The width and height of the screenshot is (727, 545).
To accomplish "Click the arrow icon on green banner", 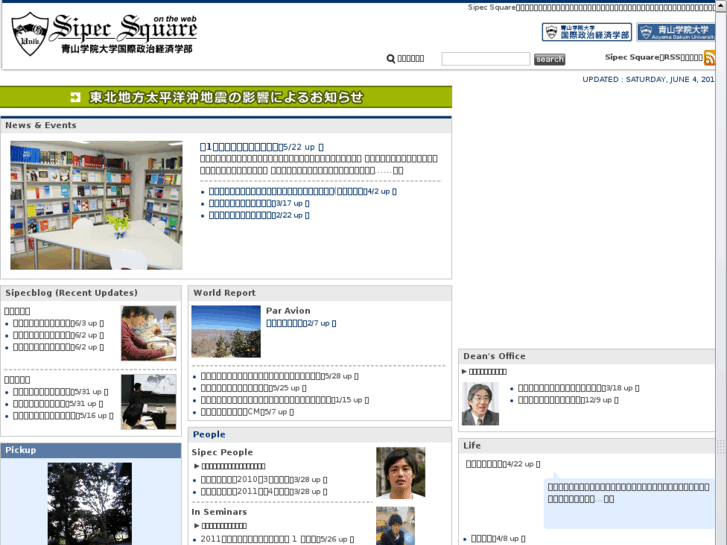I will tap(75, 97).
